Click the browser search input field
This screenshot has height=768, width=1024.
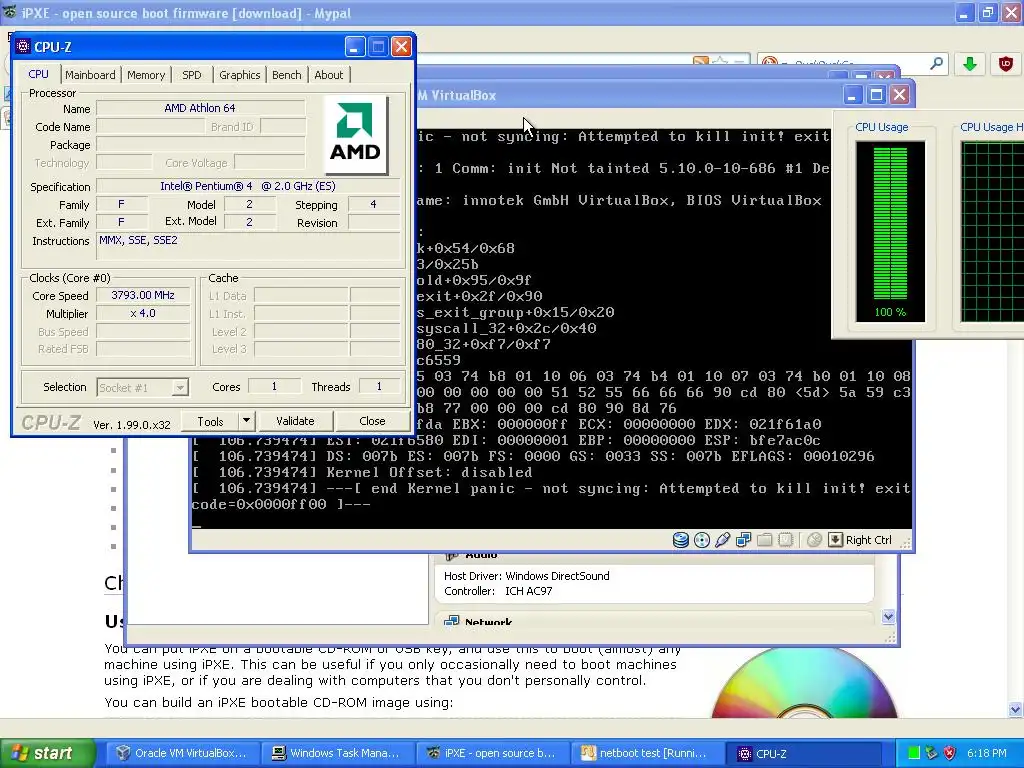point(852,63)
